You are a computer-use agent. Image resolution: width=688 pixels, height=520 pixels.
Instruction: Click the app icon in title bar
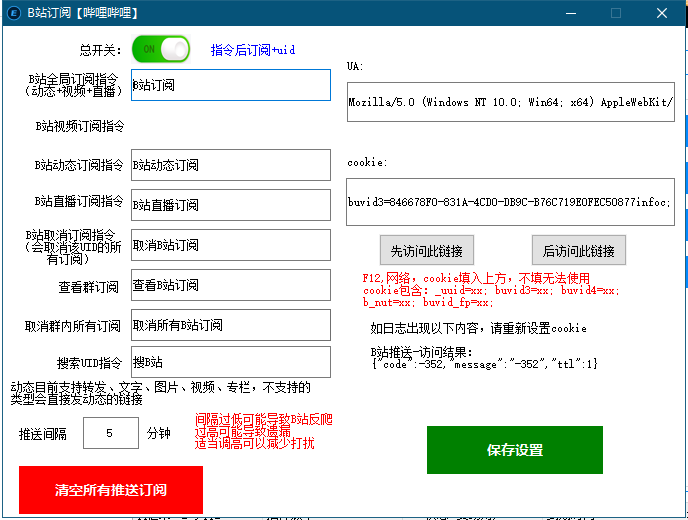click(x=14, y=13)
